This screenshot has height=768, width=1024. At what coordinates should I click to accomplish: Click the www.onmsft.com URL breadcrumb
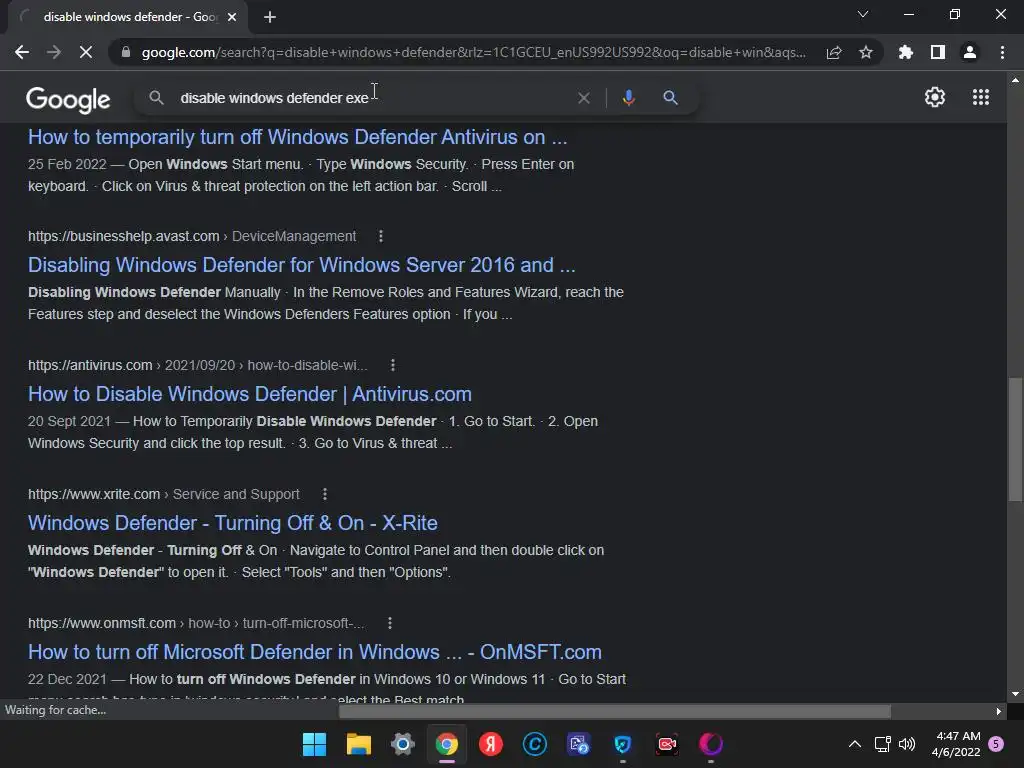coord(196,623)
